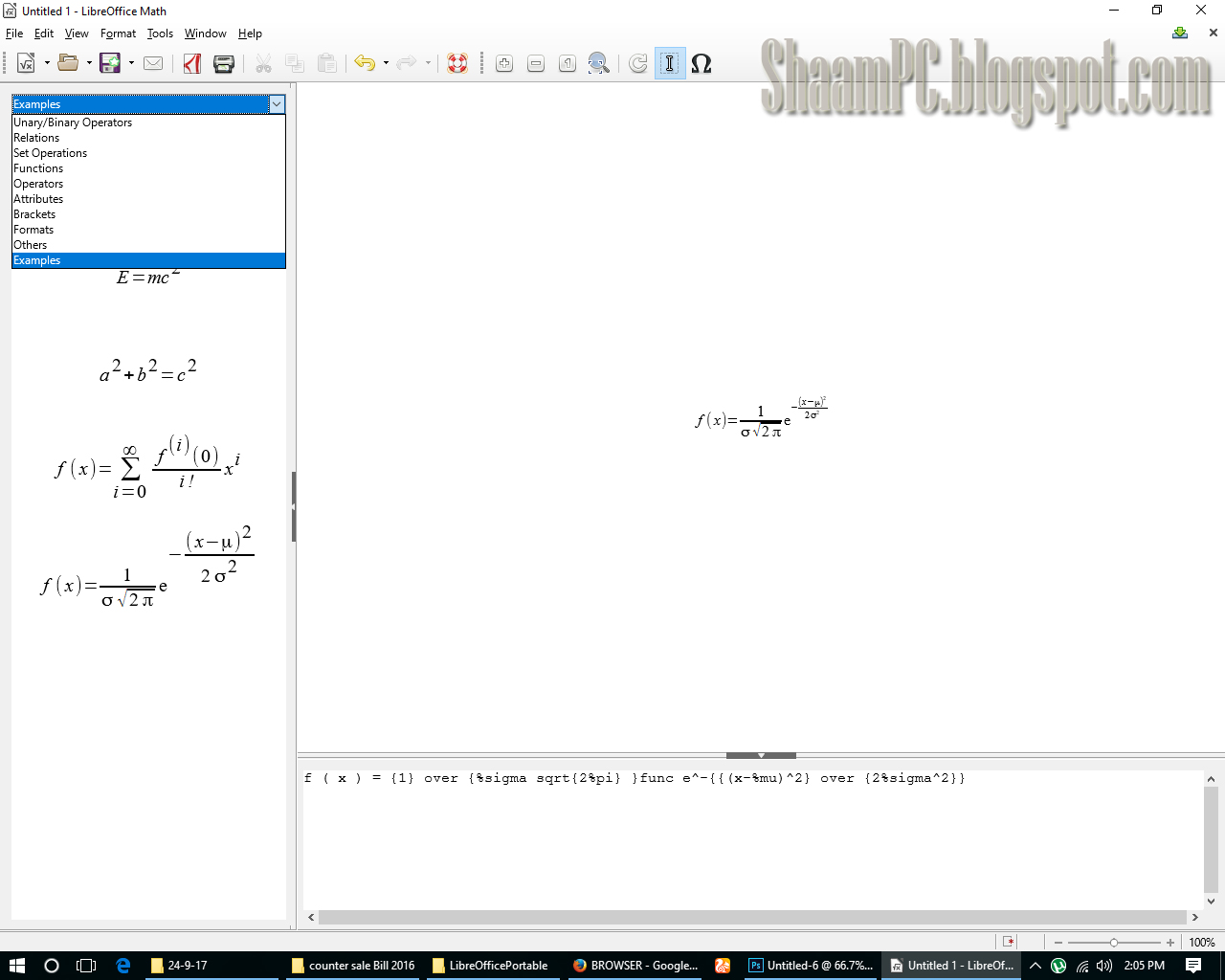The height and width of the screenshot is (980, 1225).
Task: Select Attributes from the category list
Action: tap(148, 199)
